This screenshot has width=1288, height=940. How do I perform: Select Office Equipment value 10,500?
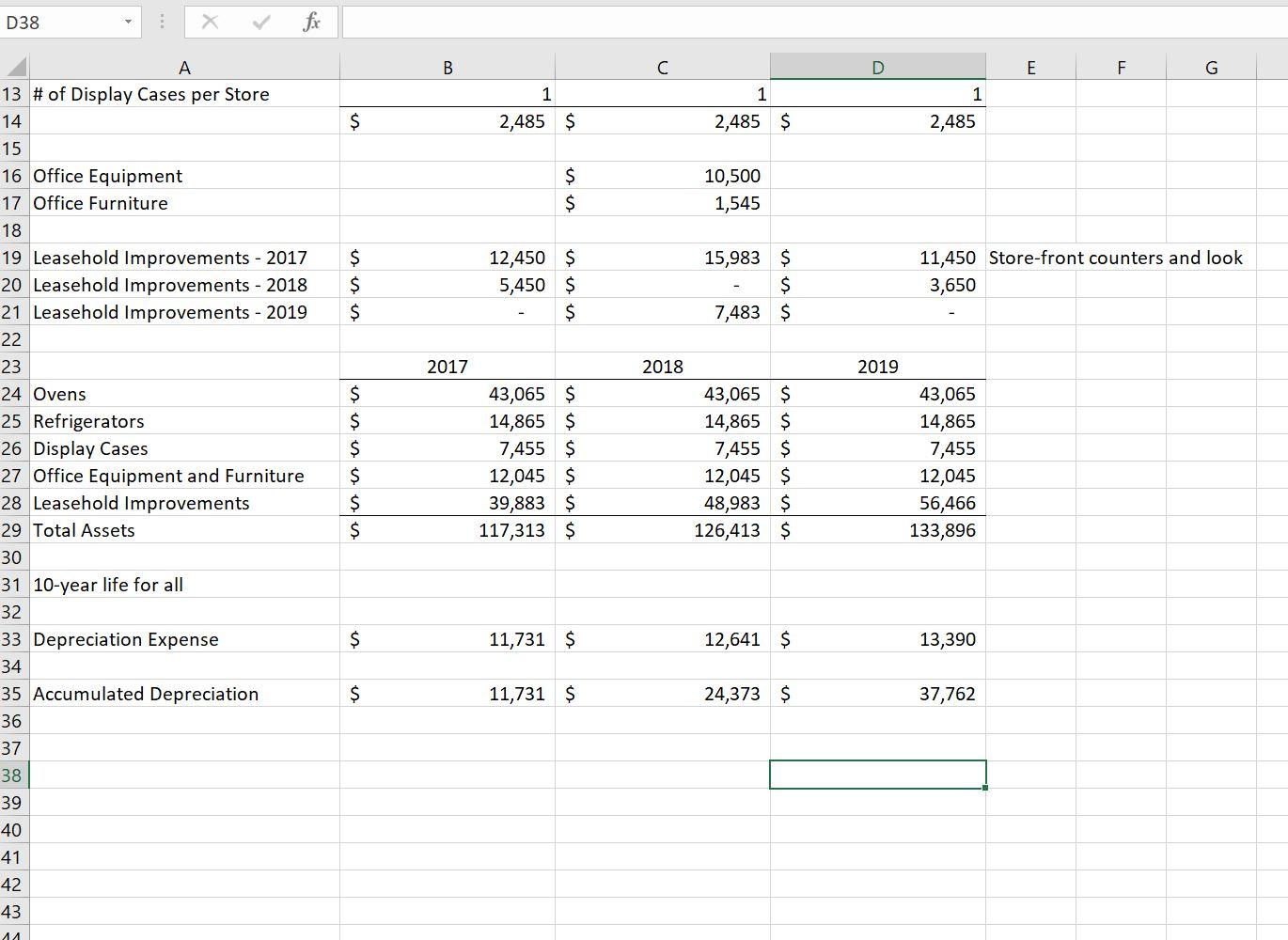[663, 176]
